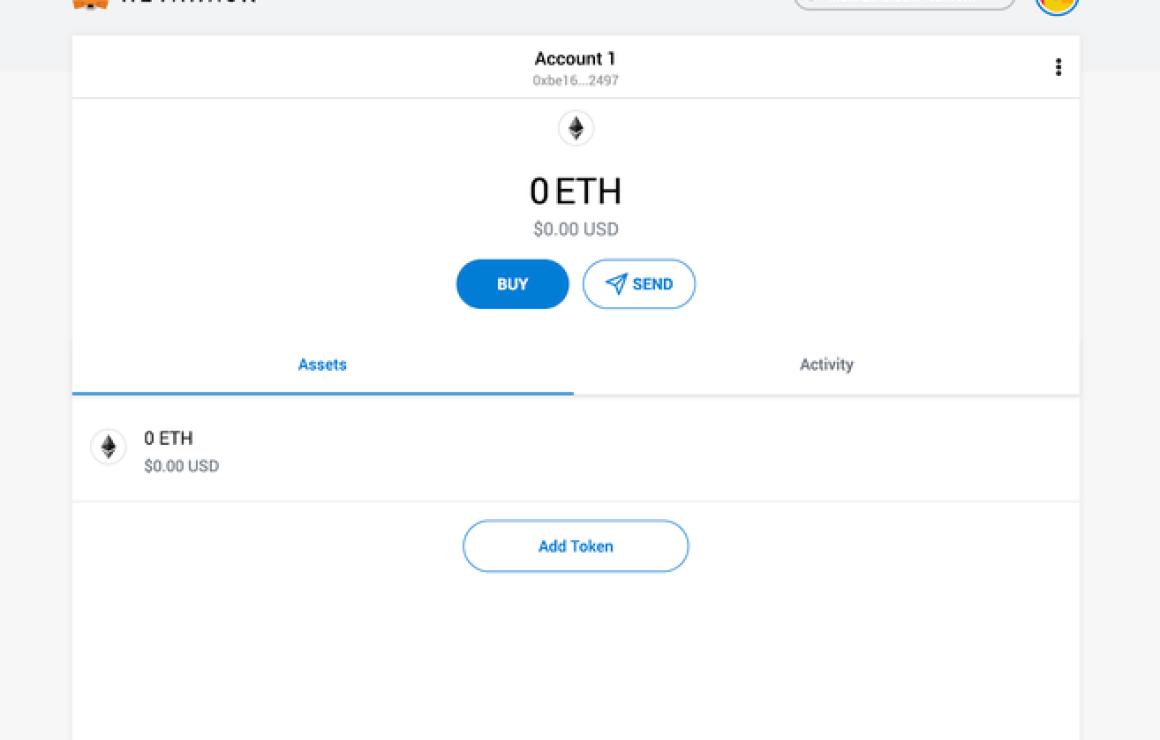This screenshot has width=1160, height=740.
Task: Click the large 0 ETH balance
Action: tap(576, 192)
